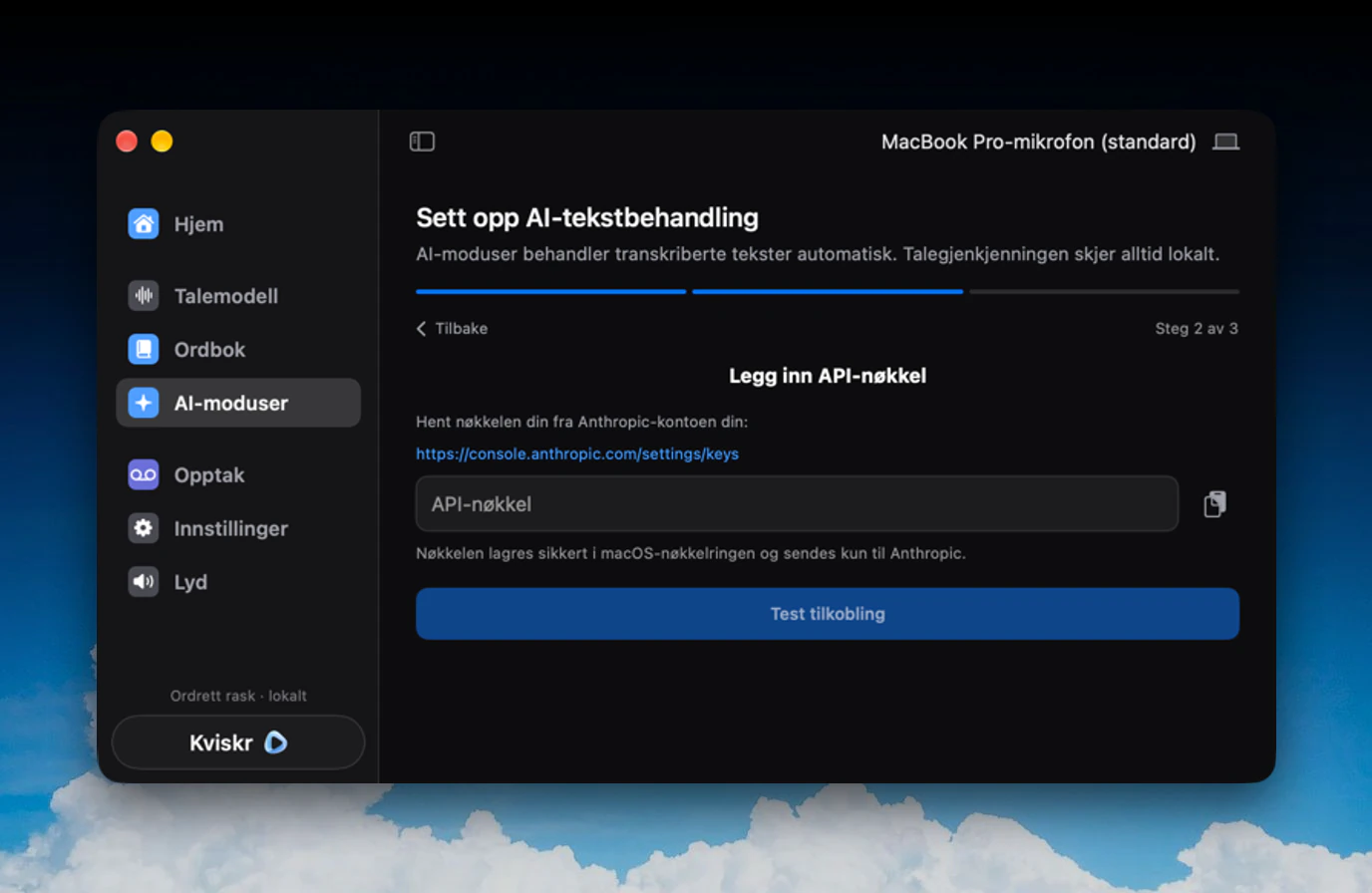Toggle the sidebar panel icon
1372x893 pixels.
point(422,142)
